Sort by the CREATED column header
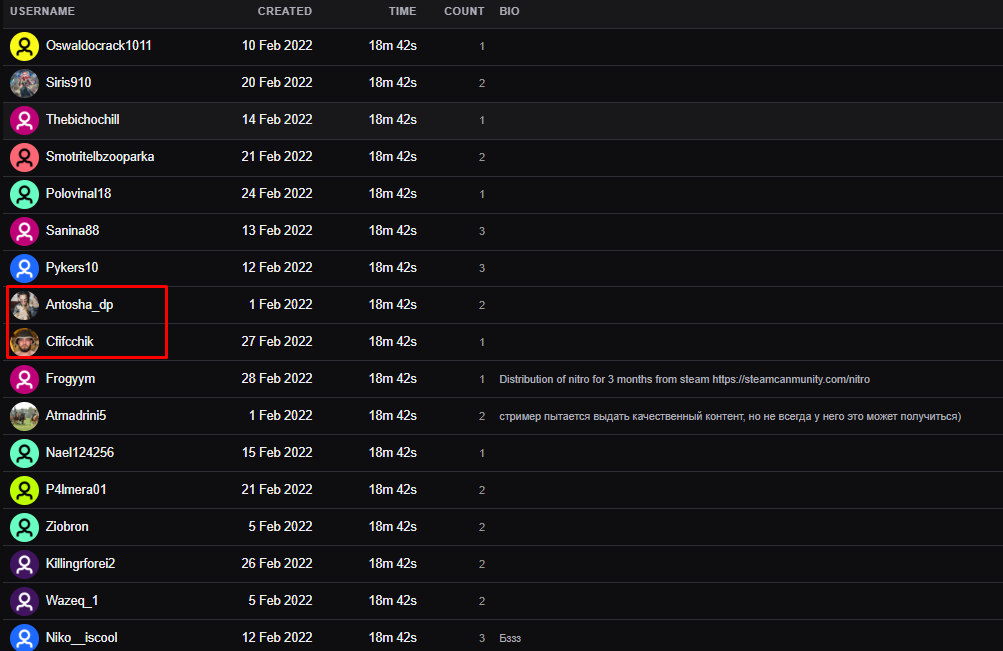 (284, 11)
